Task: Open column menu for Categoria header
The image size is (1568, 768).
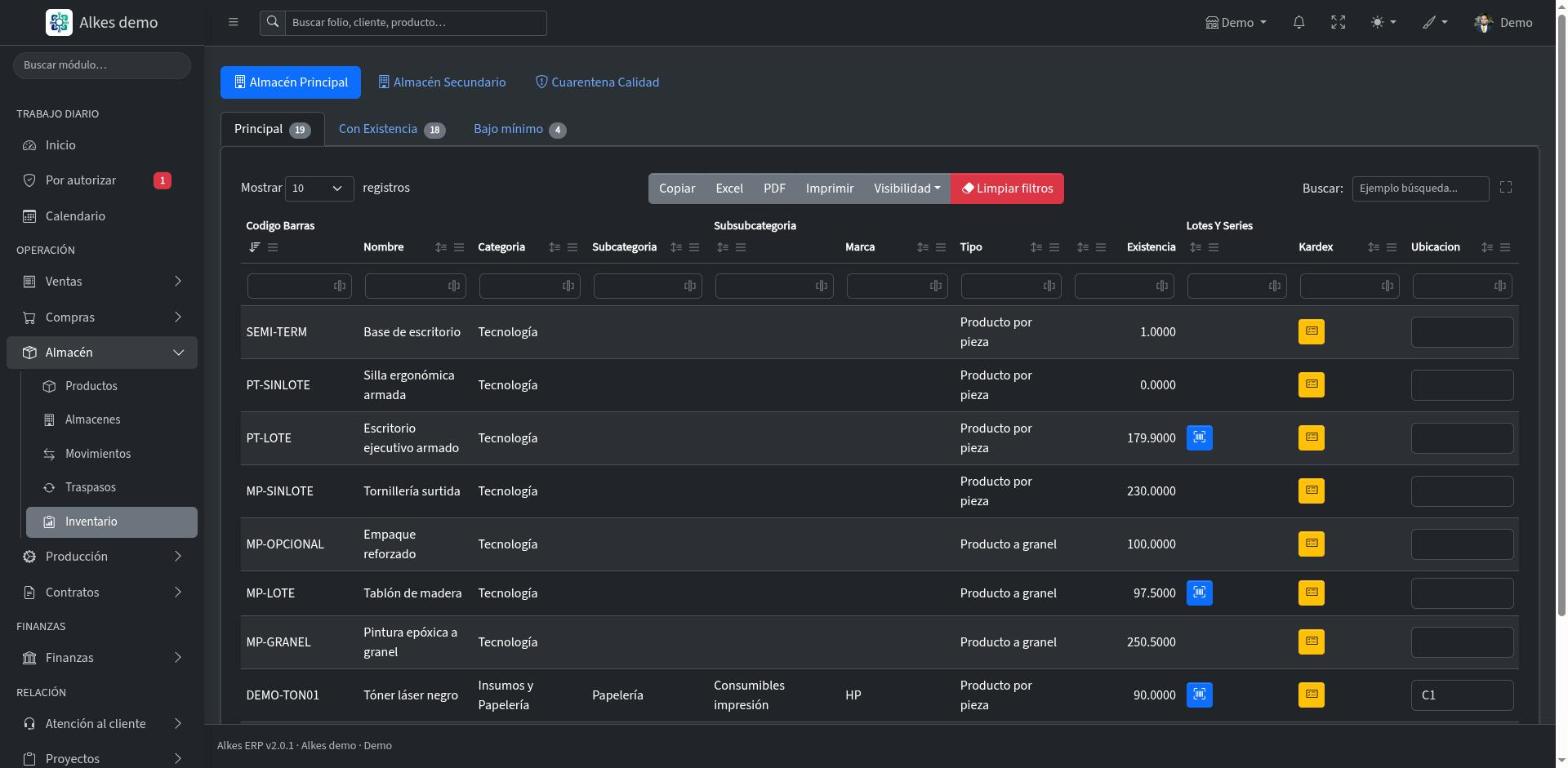Action: [572, 247]
